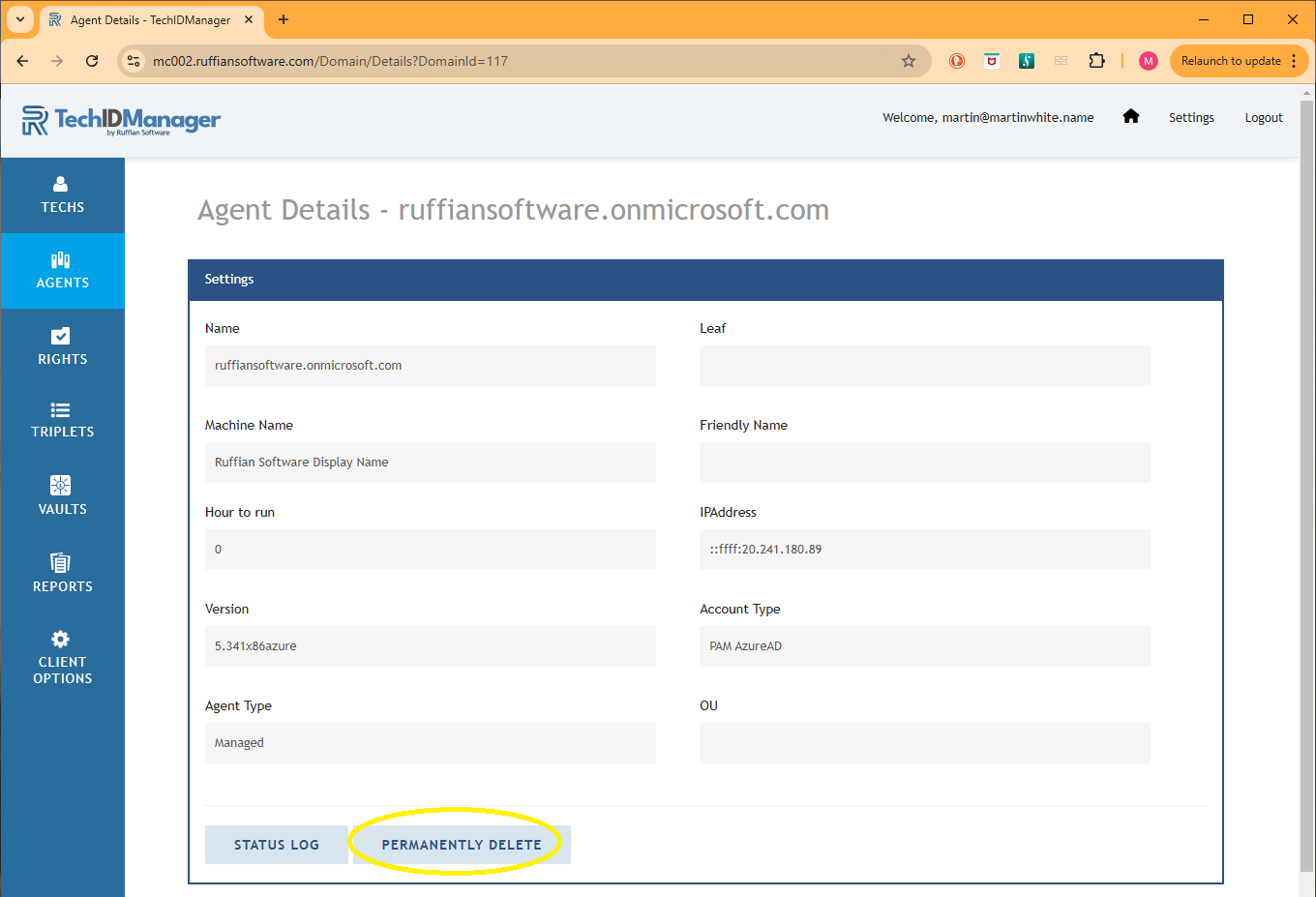This screenshot has width=1316, height=897.
Task: Open the Triplets list section
Action: 62,420
